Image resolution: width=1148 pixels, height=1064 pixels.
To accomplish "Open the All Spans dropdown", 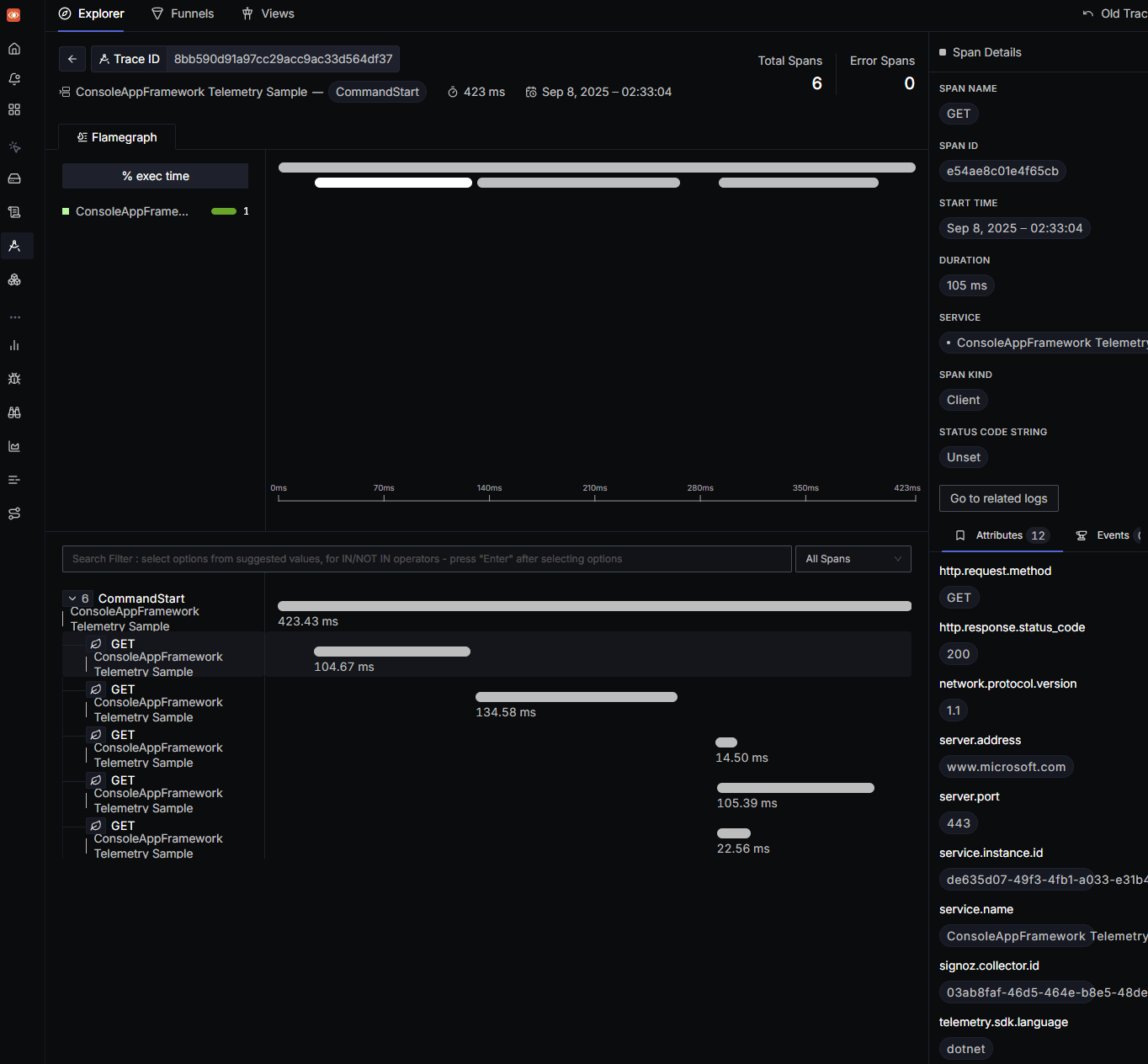I will [853, 559].
